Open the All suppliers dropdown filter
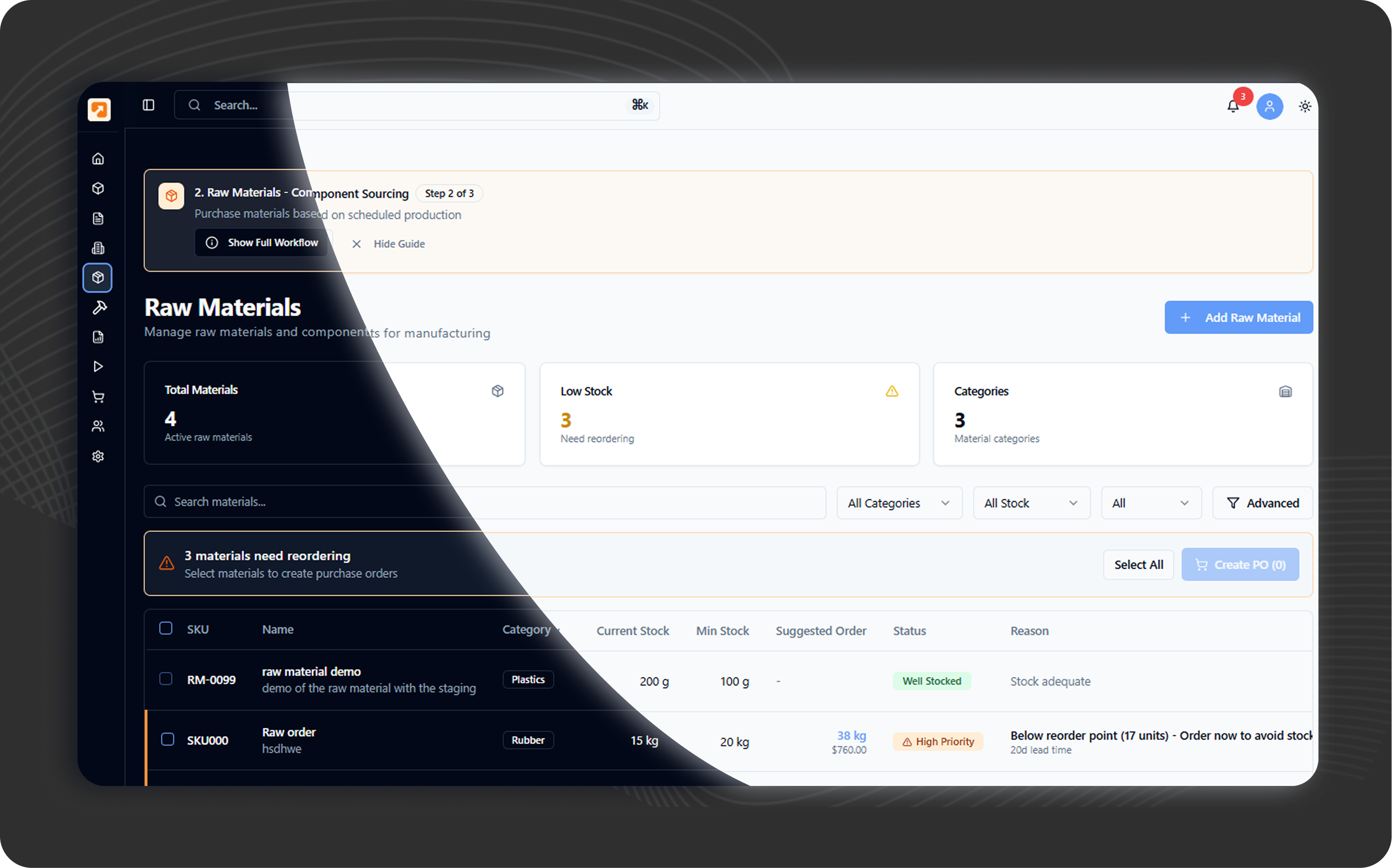 coord(1150,502)
